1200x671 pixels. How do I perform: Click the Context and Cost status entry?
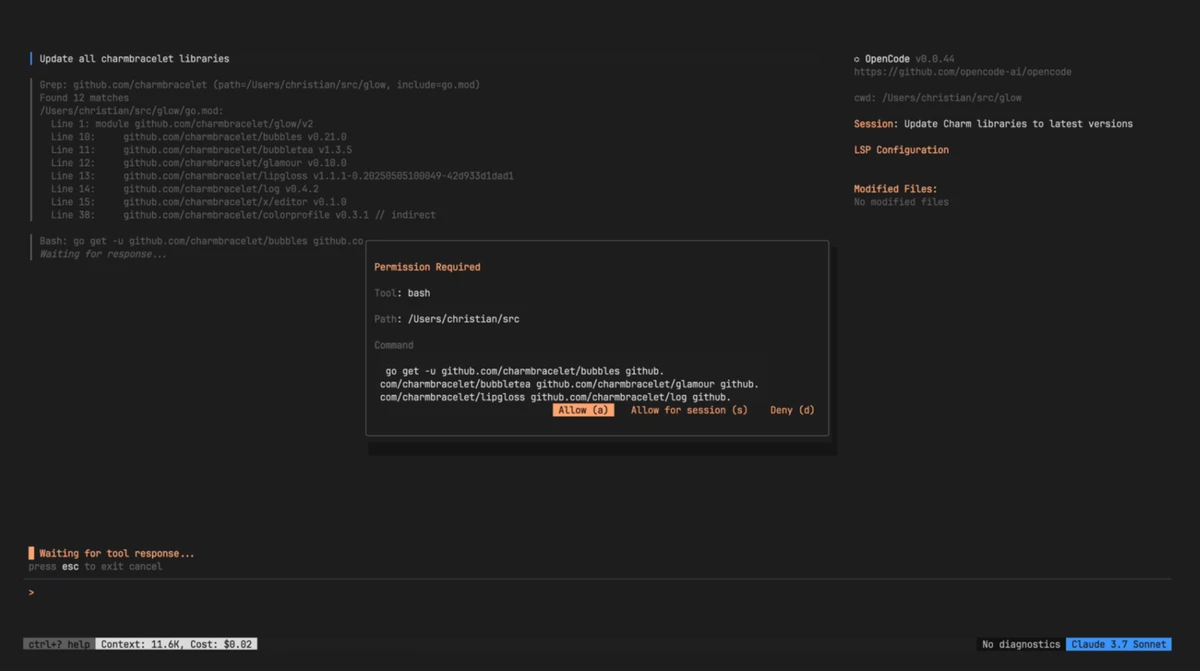(x=177, y=644)
